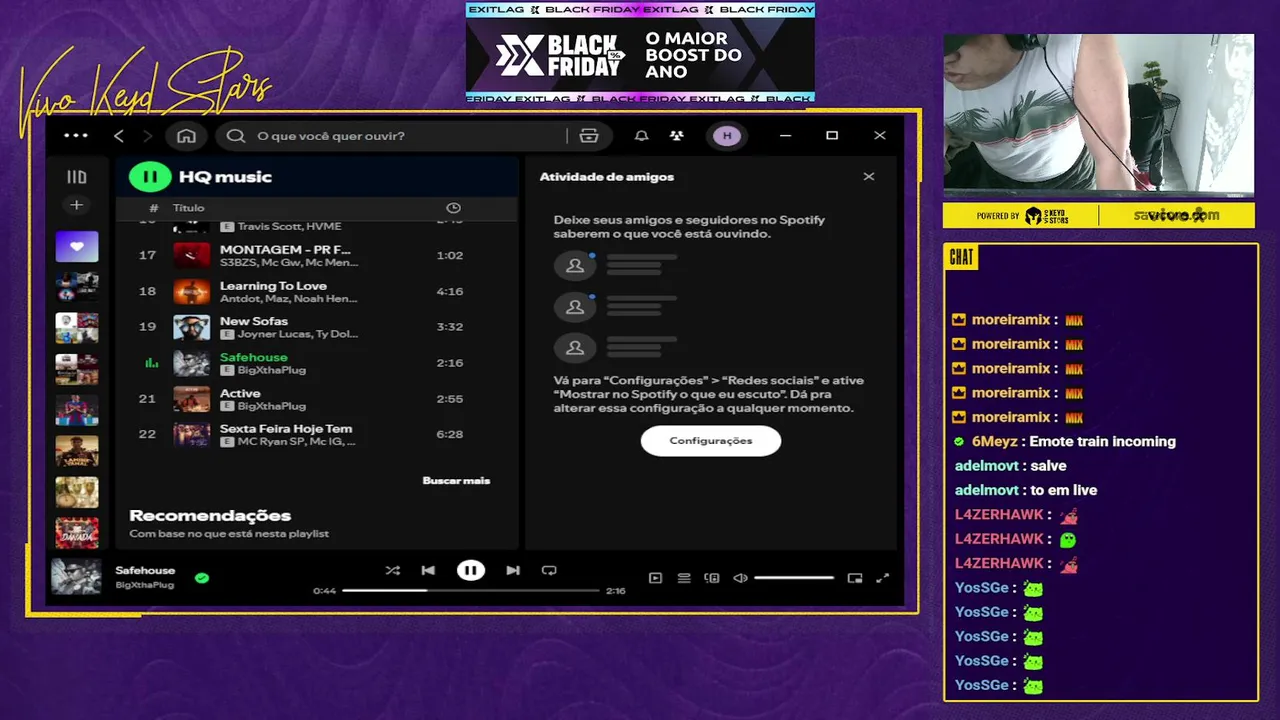1280x720 pixels.
Task: Go forward with the right arrow
Action: point(147,136)
